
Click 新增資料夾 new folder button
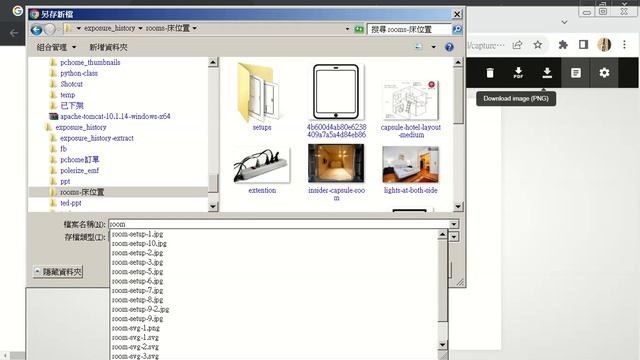[x=108, y=47]
